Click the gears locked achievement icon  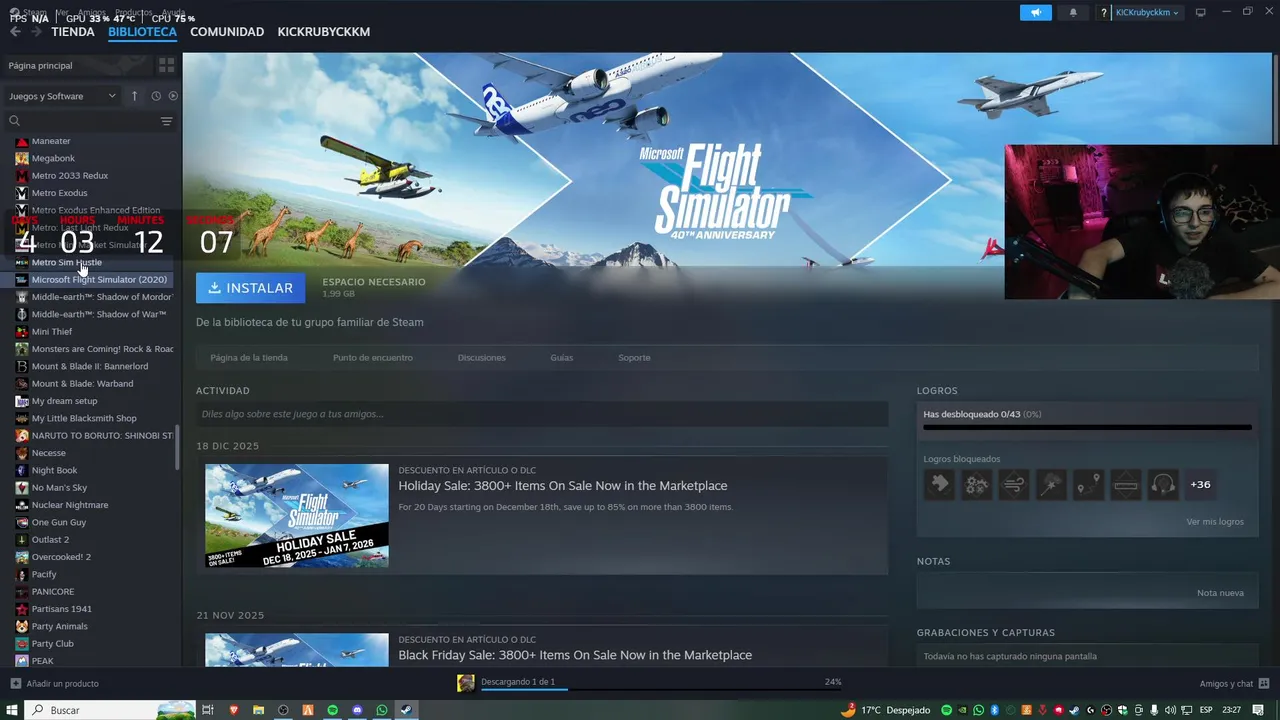pos(977,485)
